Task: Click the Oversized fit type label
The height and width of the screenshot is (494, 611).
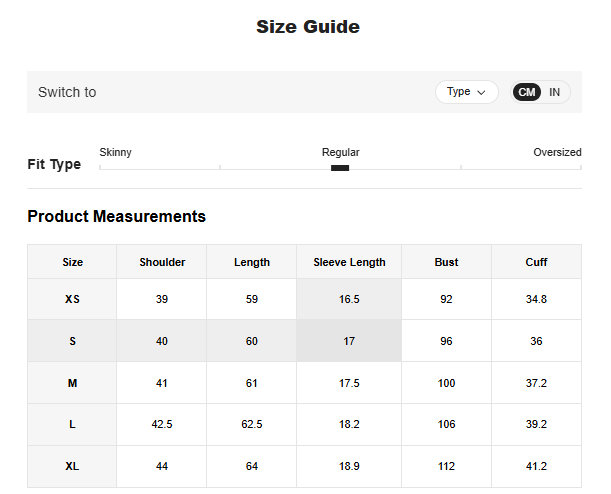Action: click(x=557, y=153)
